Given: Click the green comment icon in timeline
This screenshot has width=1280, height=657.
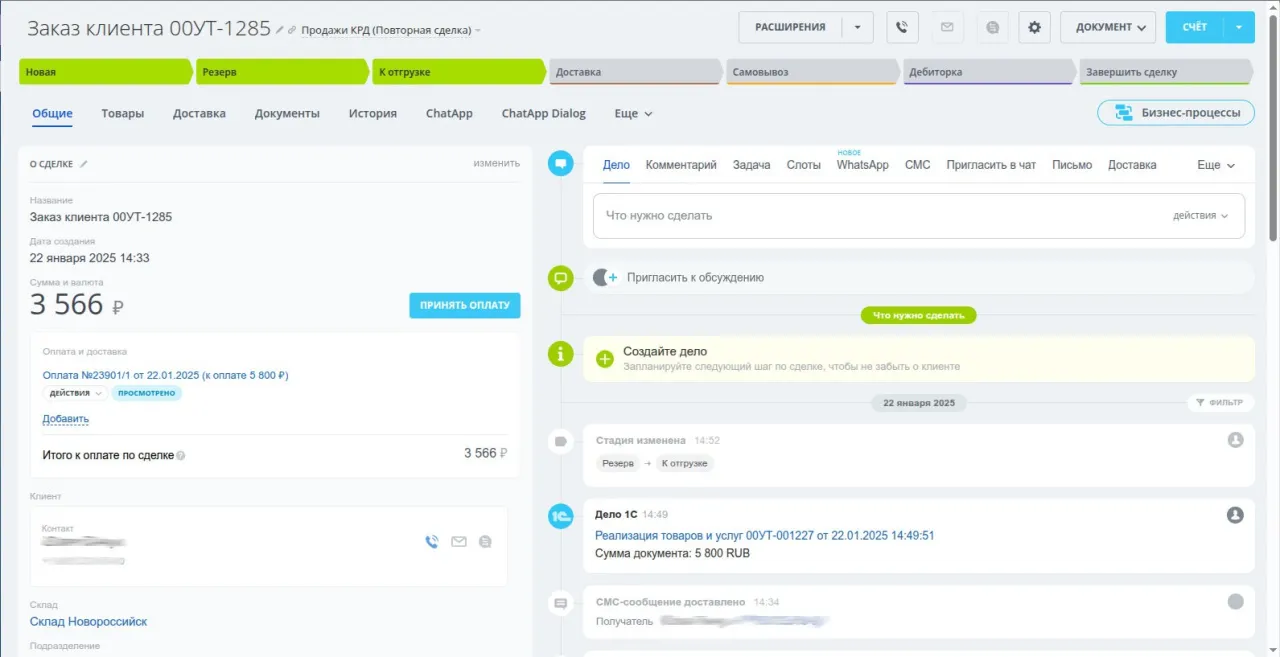Looking at the screenshot, I should tap(561, 278).
